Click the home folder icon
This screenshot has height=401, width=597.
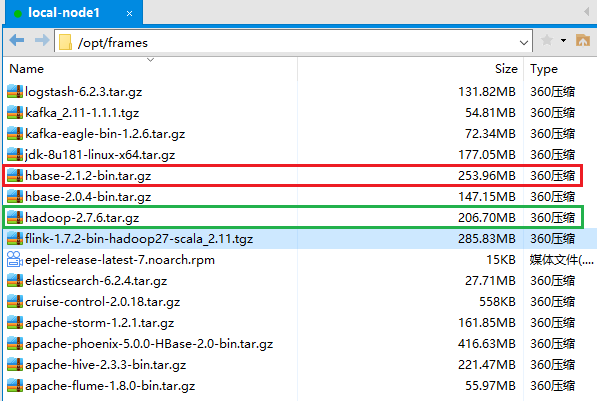583,40
